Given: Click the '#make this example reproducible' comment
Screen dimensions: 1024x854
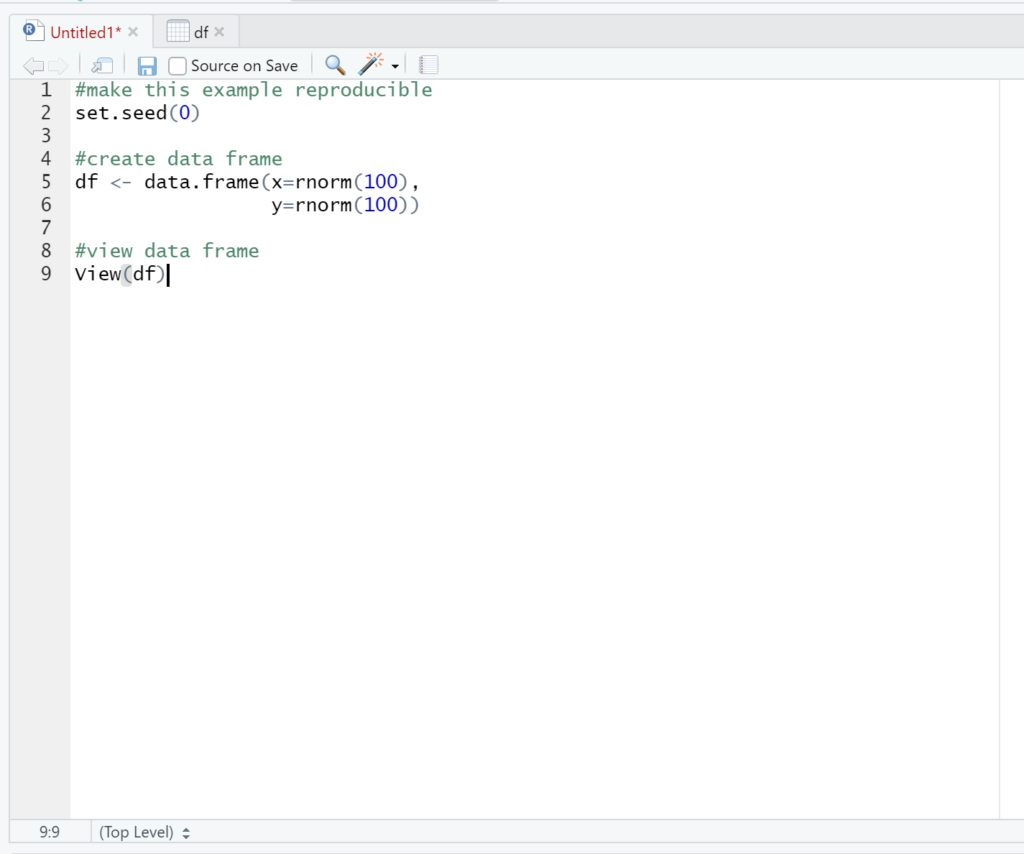Looking at the screenshot, I should click(253, 90).
